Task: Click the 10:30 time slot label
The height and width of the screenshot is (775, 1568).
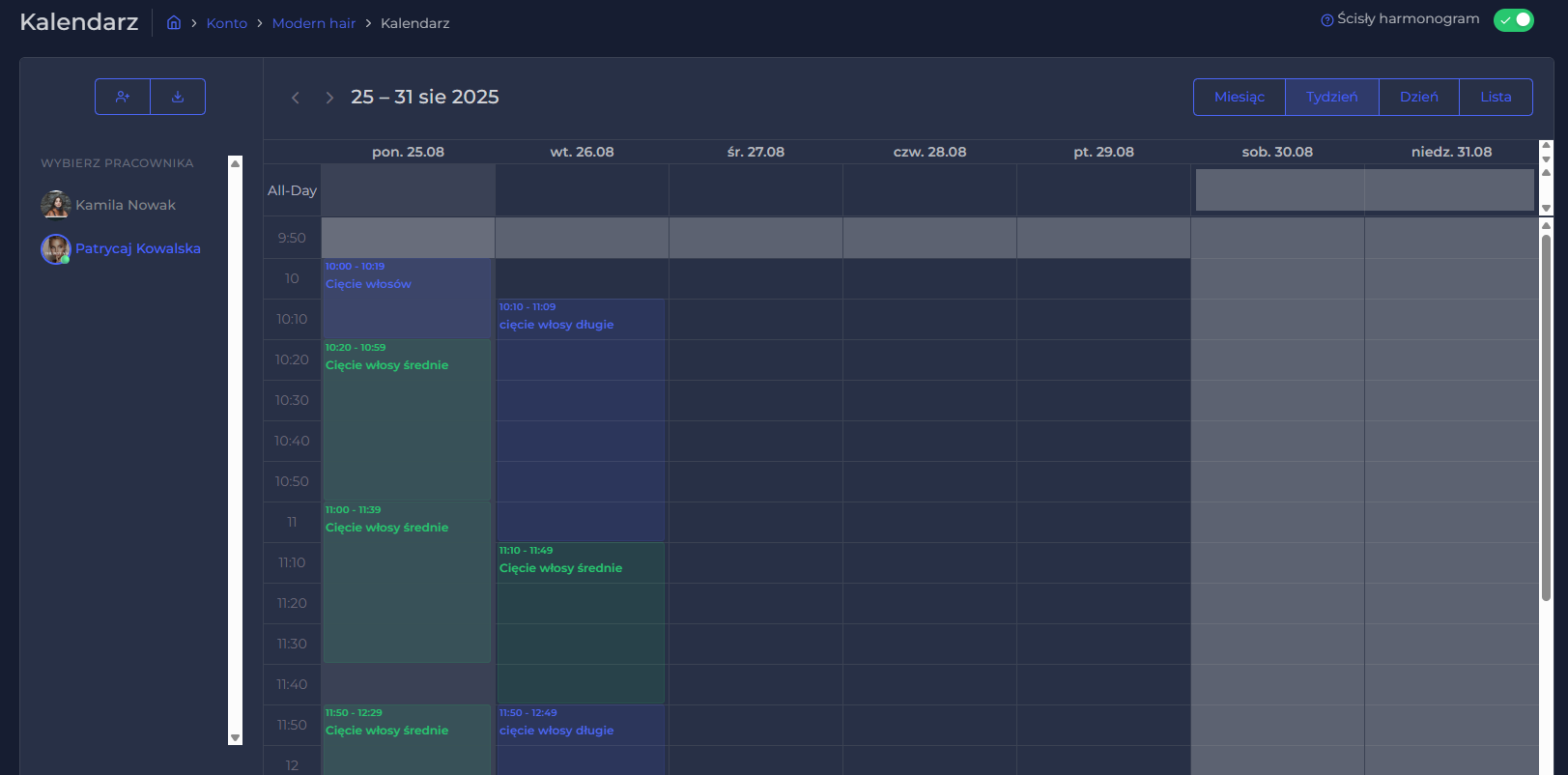Action: 292,400
